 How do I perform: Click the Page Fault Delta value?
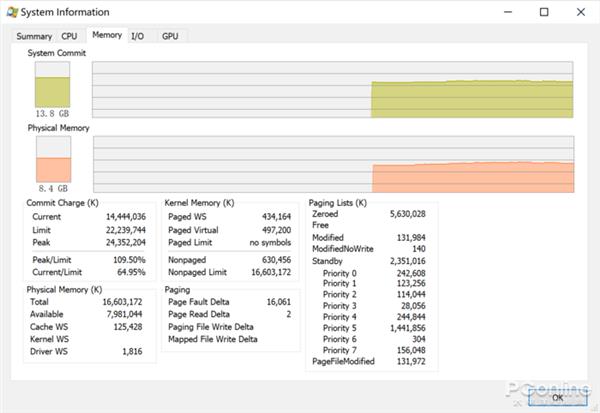point(275,300)
